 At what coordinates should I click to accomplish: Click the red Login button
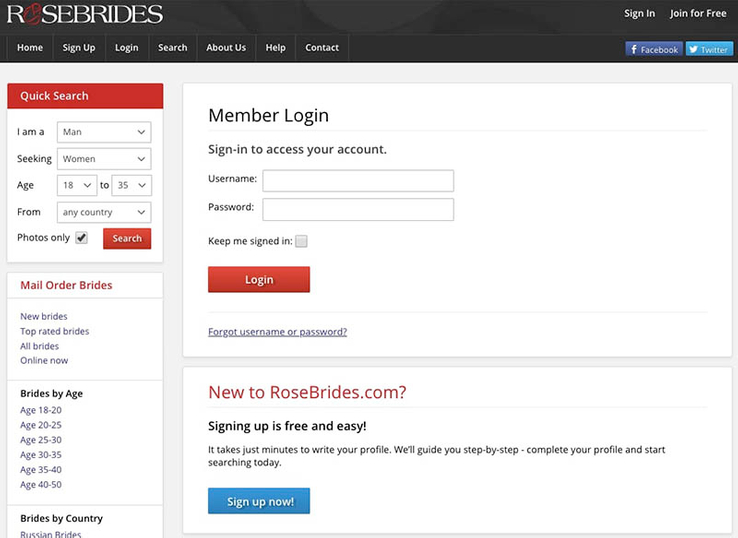point(259,280)
